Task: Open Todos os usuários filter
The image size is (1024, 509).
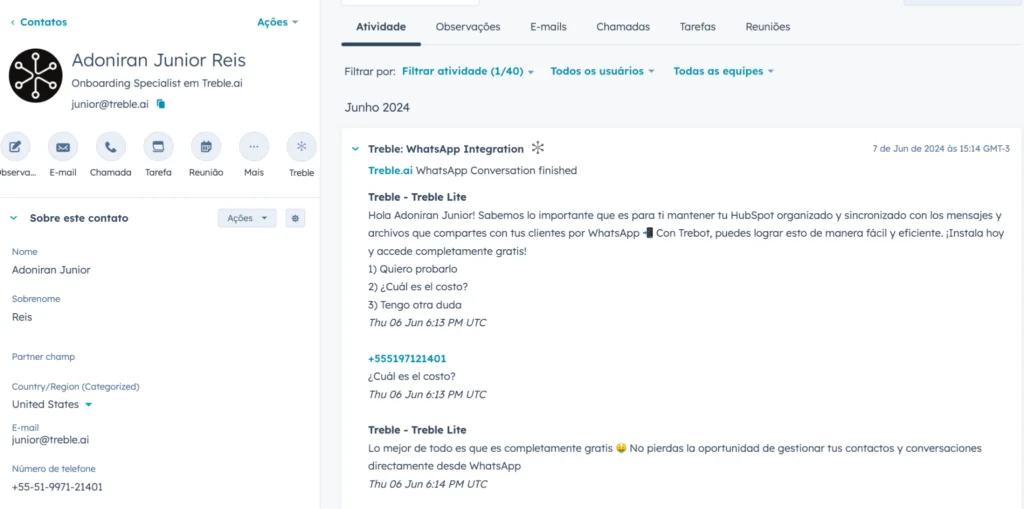Action: pyautogui.click(x=602, y=71)
